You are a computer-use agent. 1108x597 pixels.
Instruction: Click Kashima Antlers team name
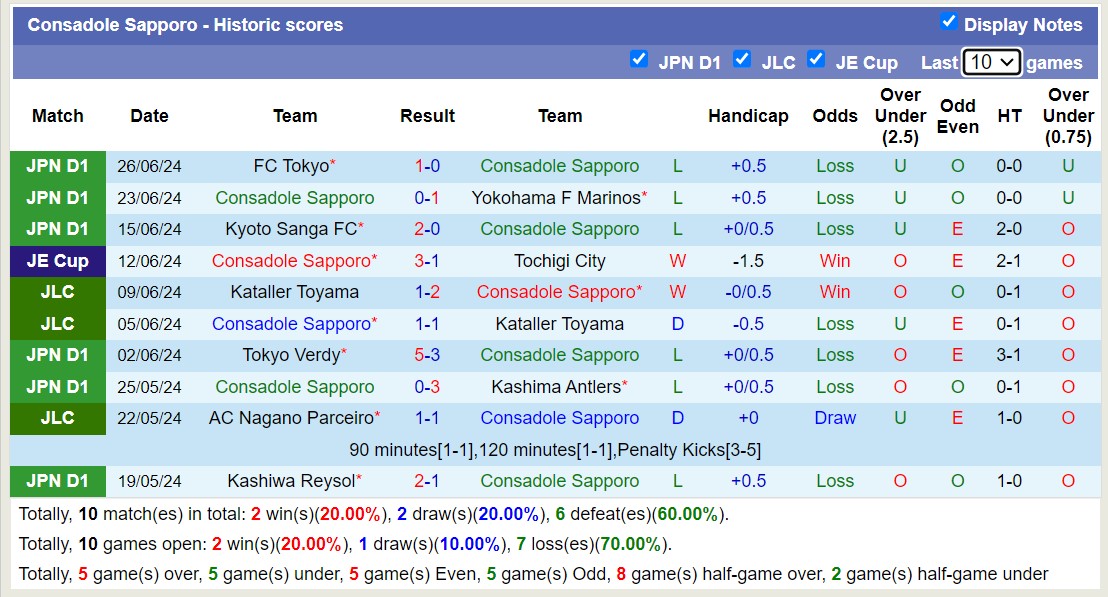click(555, 387)
